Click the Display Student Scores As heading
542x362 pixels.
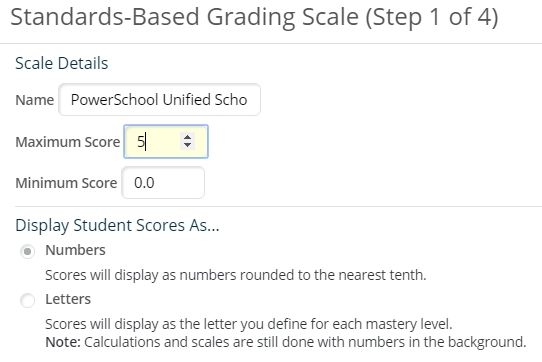tap(118, 225)
